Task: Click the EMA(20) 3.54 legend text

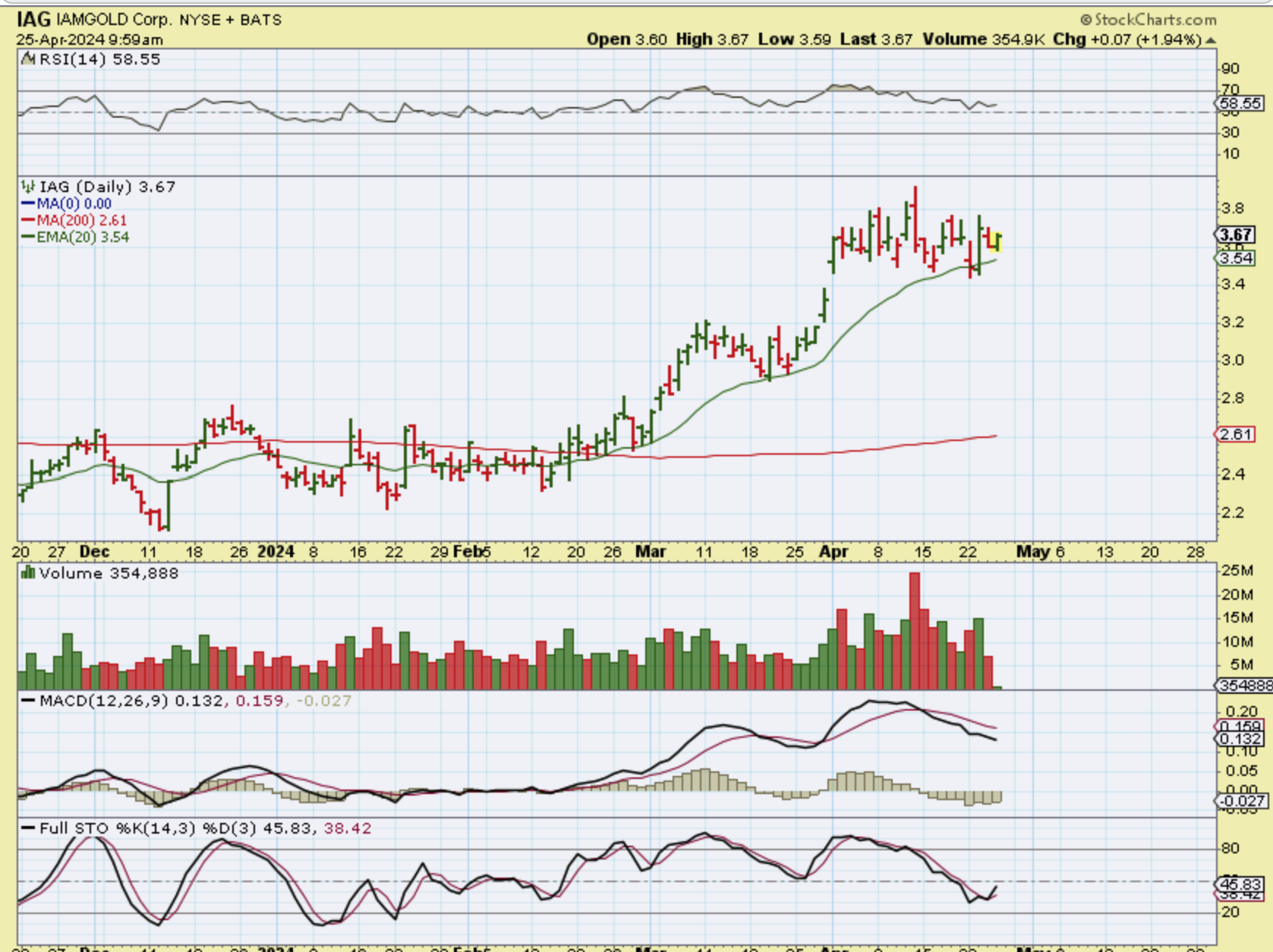Action: coord(84,237)
